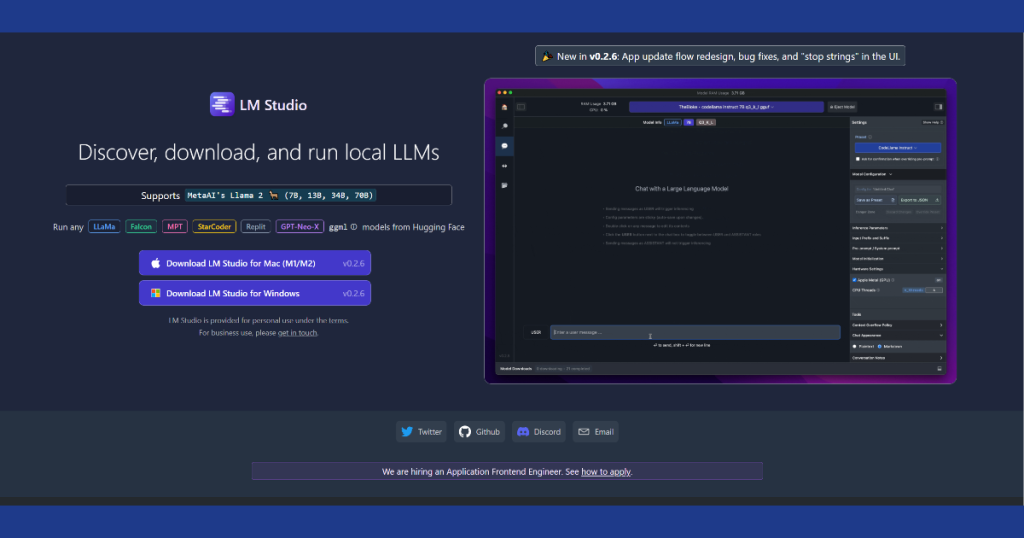Click the info icon next to Preset
This screenshot has height=538, width=1024.
point(870,137)
